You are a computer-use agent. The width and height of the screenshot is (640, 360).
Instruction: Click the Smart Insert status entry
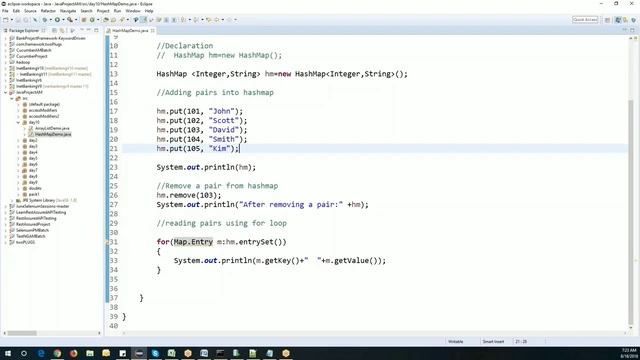tap(493, 342)
